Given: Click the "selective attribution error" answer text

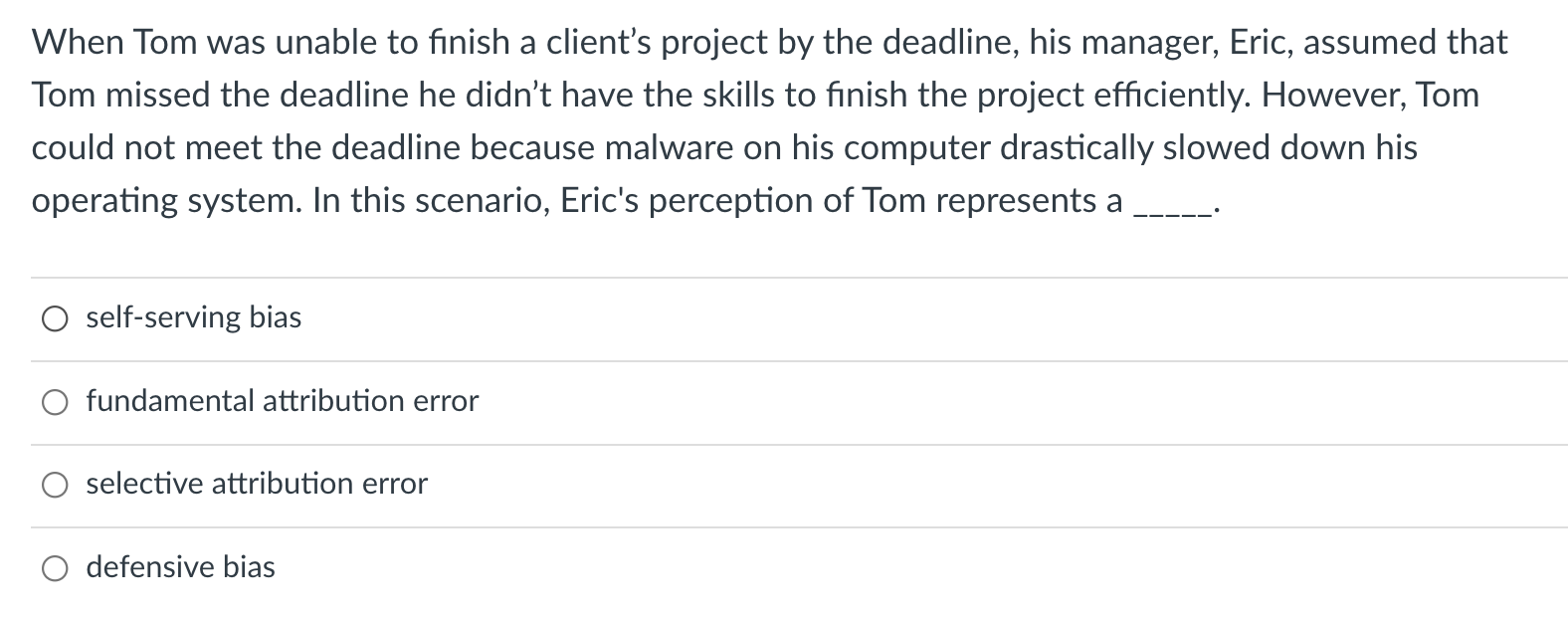Looking at the screenshot, I should click(256, 485).
